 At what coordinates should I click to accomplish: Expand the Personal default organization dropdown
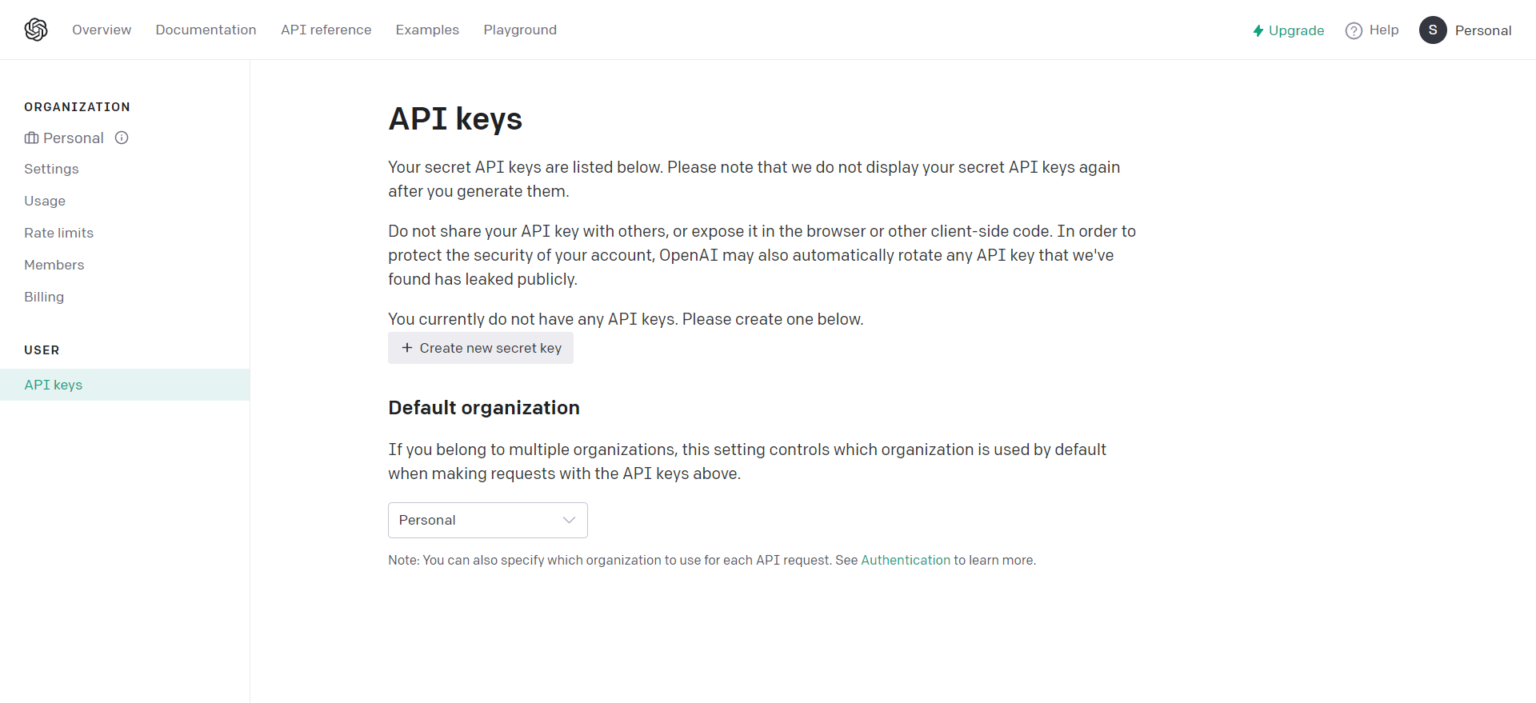pos(487,520)
